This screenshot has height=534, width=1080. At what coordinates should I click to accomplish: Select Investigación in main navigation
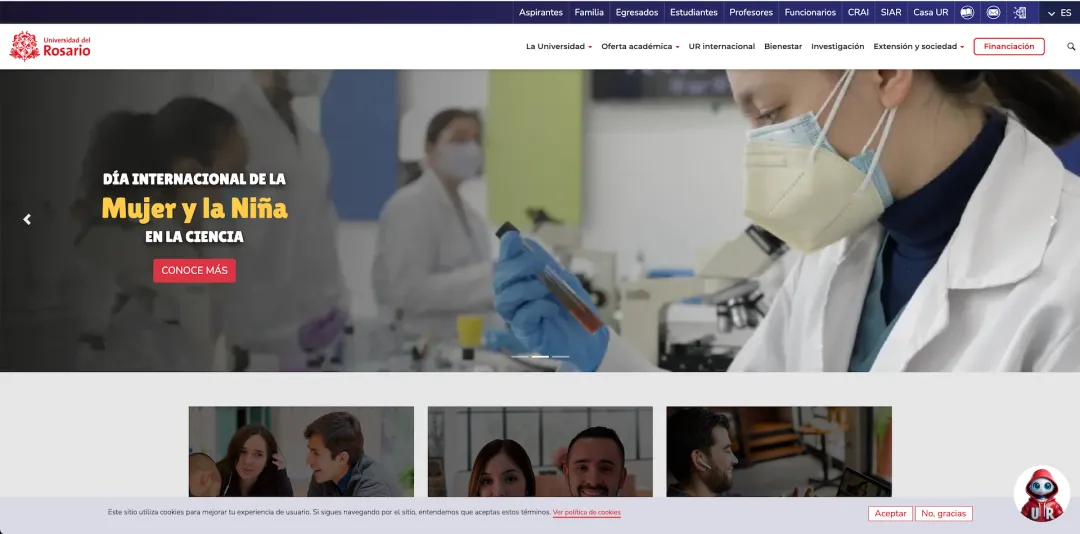pyautogui.click(x=837, y=47)
